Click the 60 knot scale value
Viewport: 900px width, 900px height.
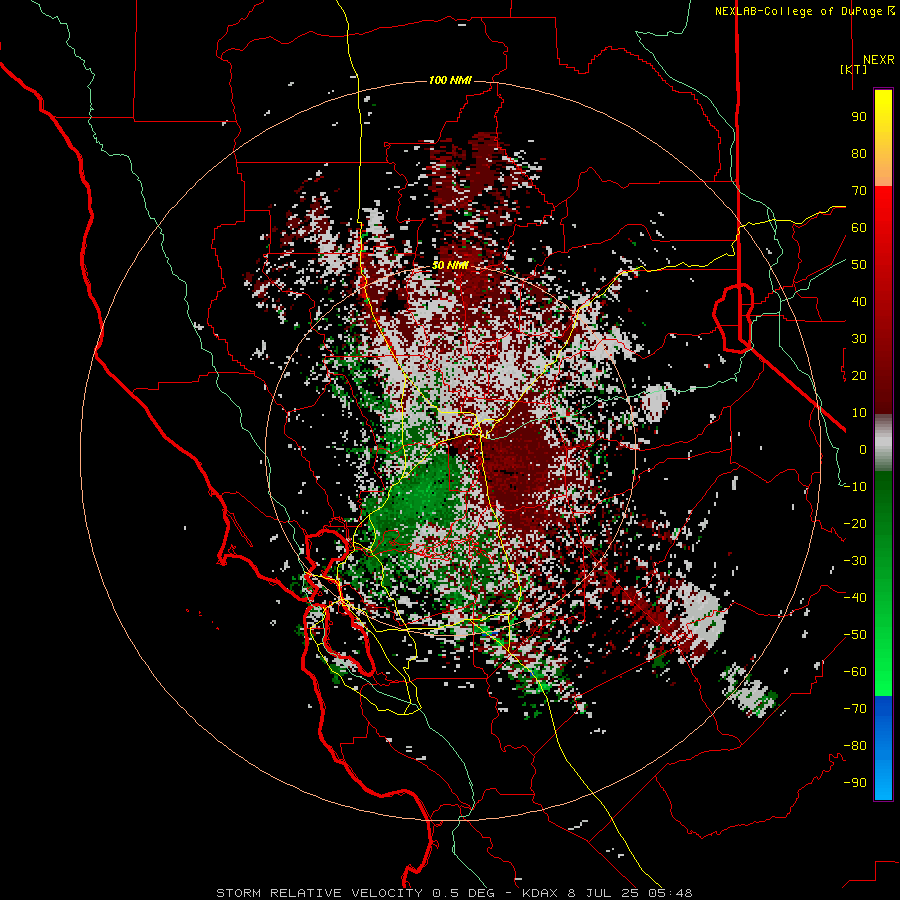point(859,228)
